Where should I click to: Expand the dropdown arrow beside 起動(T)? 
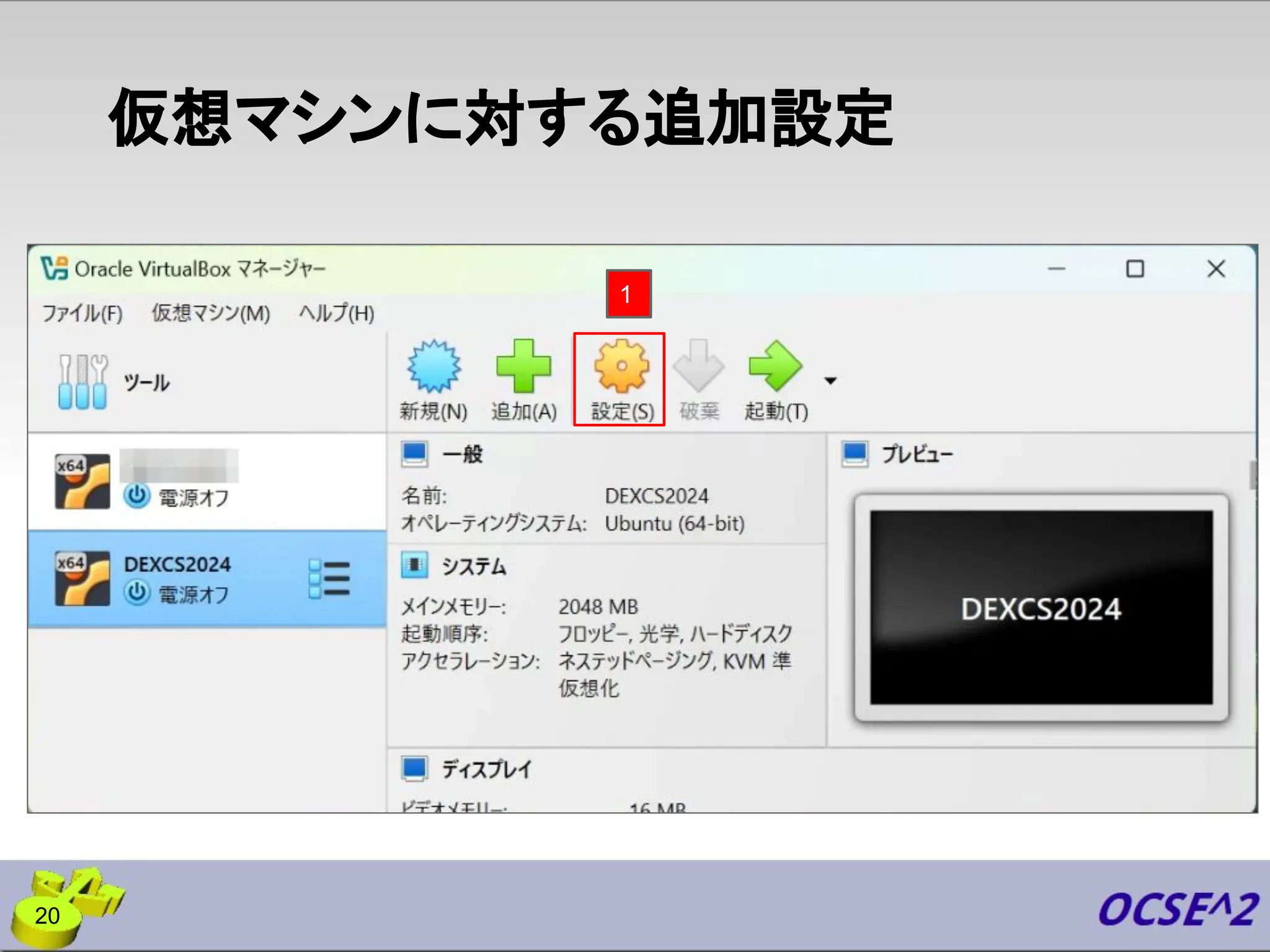point(831,381)
